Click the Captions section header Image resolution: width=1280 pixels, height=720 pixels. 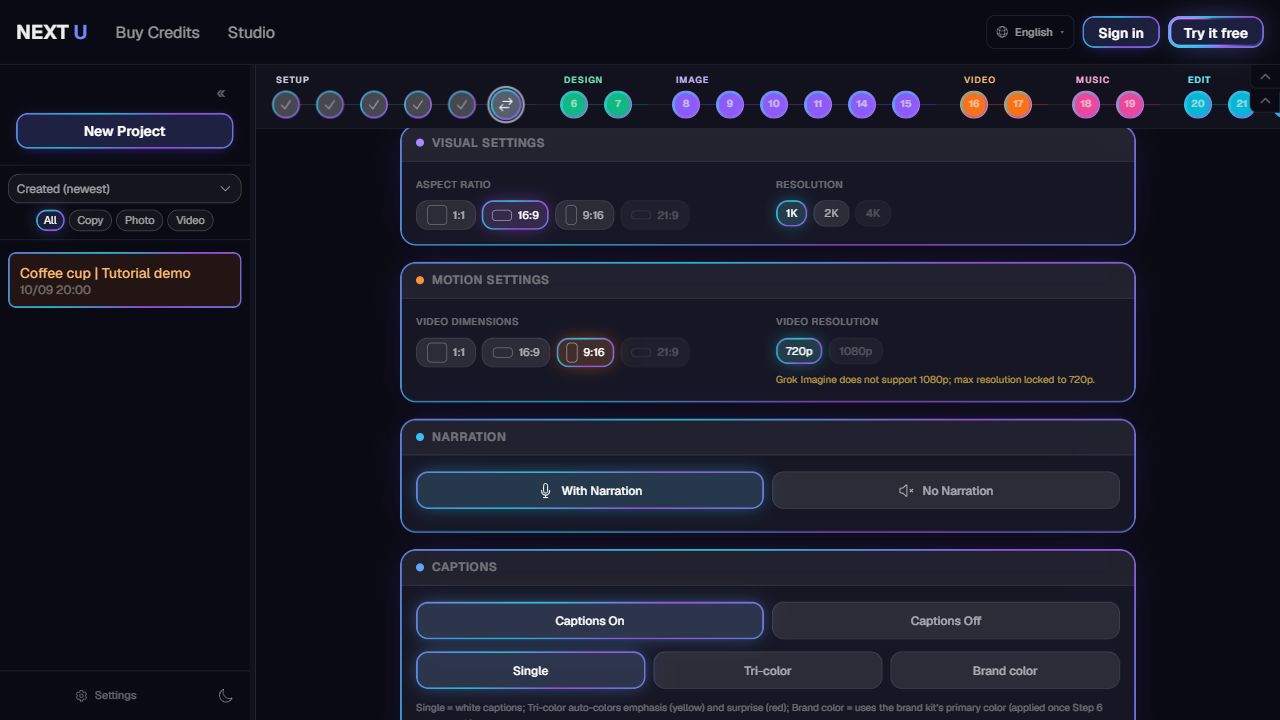[768, 567]
